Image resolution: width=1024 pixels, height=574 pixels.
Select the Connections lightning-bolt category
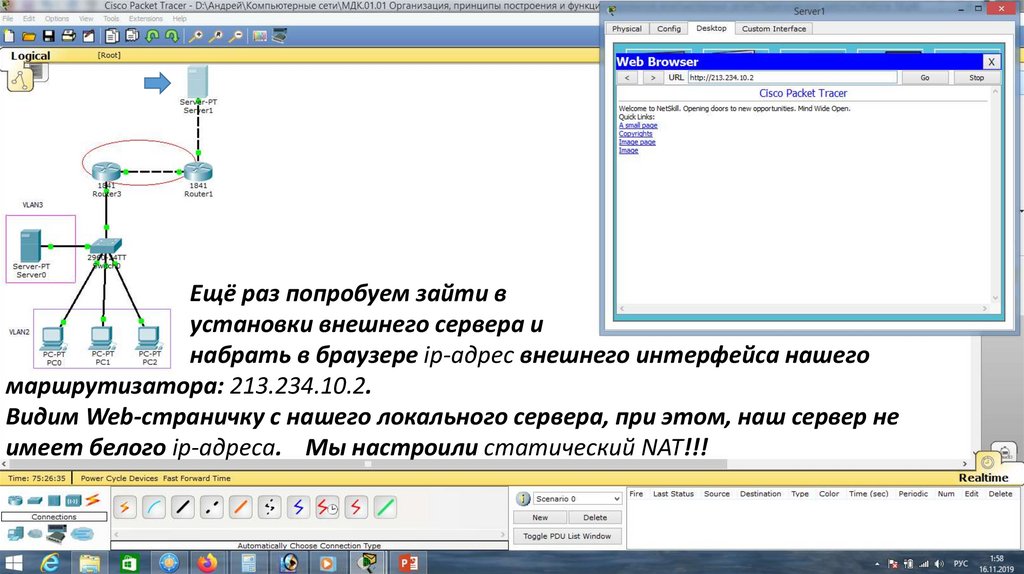coord(93,501)
